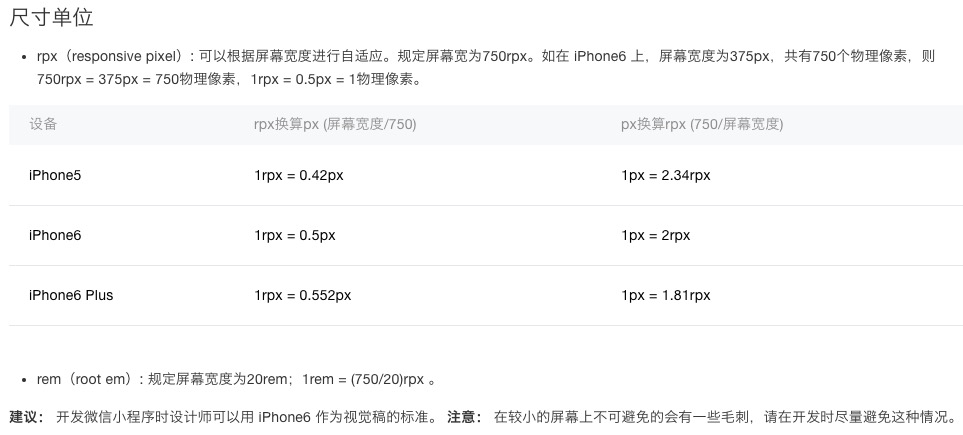The image size is (963, 435).
Task: Click the bold 建议 label
Action: click(26, 417)
